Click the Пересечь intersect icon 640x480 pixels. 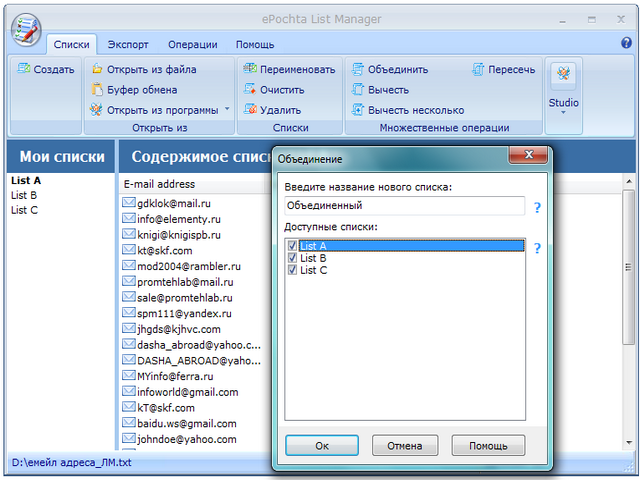click(x=478, y=69)
